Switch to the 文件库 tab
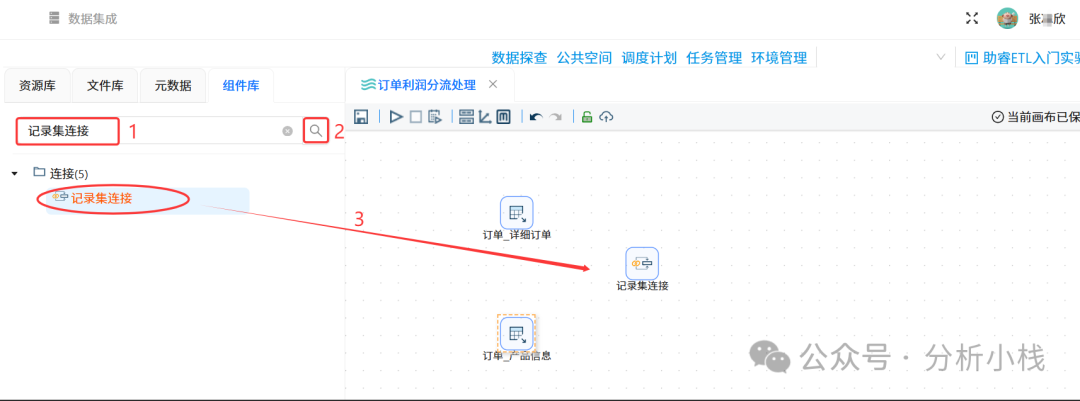Viewport: 1080px width, 401px height. tap(105, 86)
